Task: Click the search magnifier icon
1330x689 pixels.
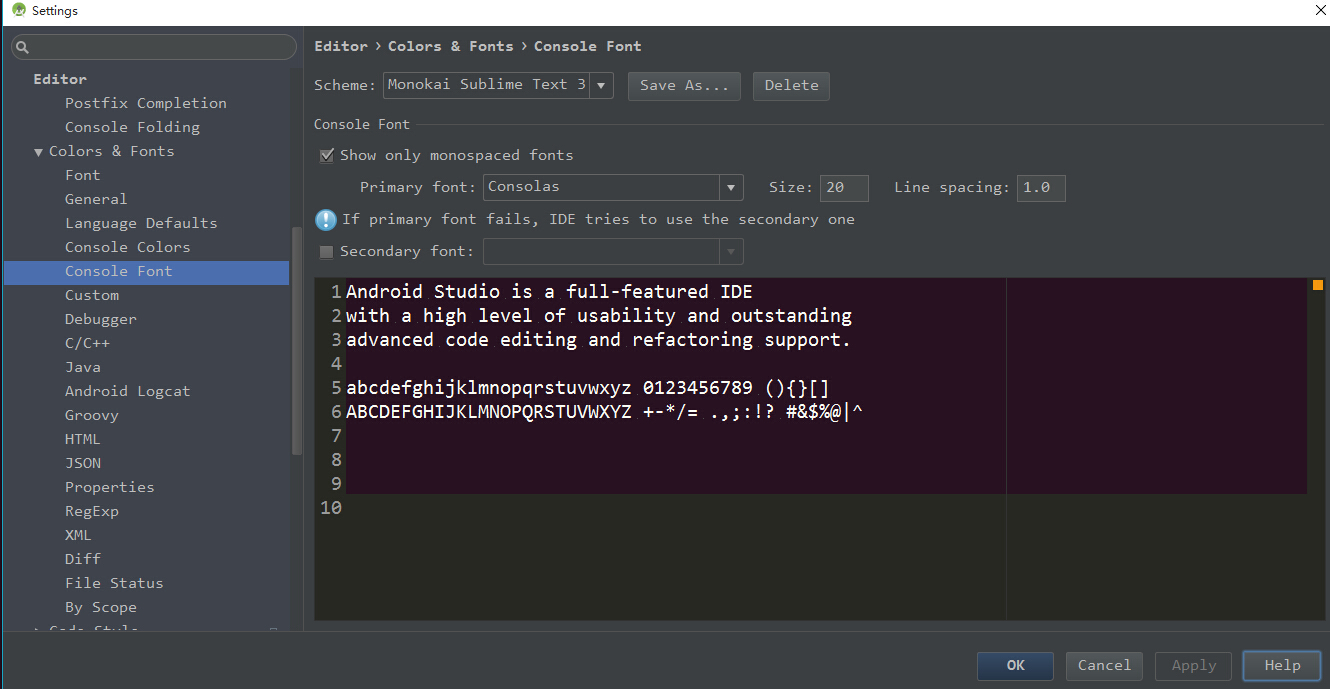Action: (23, 47)
